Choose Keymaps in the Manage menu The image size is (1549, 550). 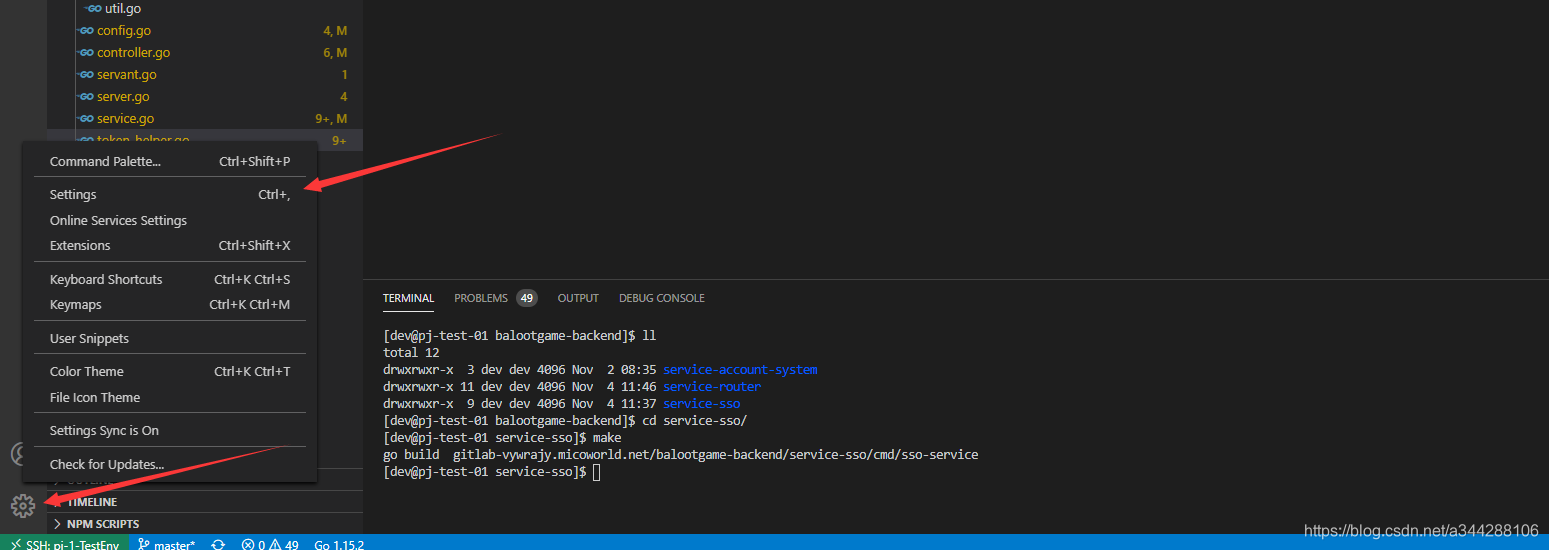pyautogui.click(x=170, y=304)
